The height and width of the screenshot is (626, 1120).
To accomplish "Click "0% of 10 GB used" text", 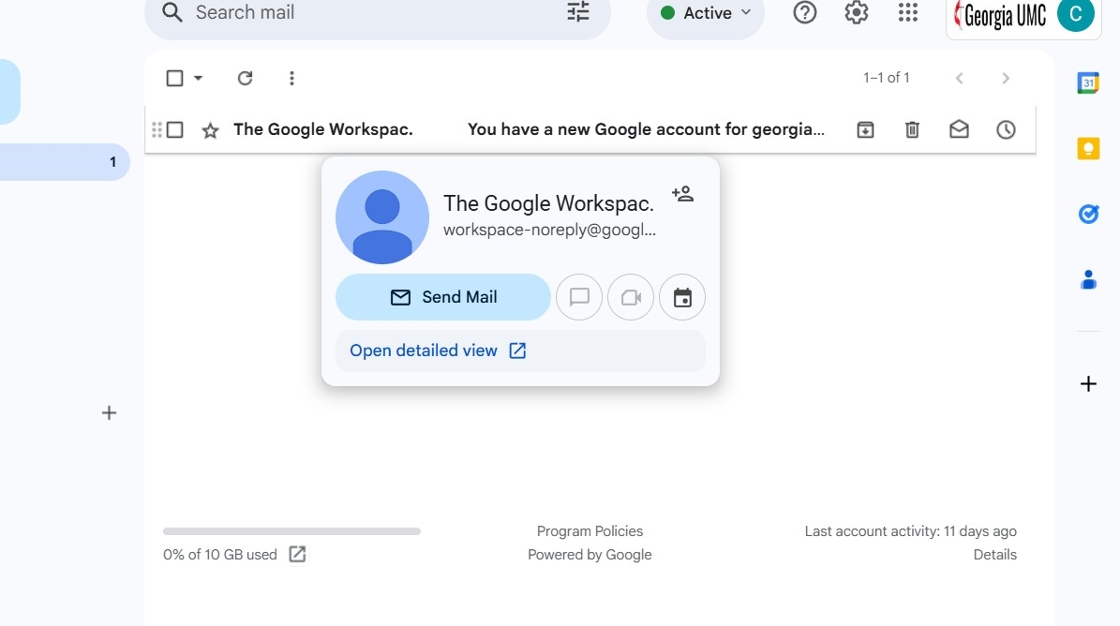I will [x=220, y=555].
